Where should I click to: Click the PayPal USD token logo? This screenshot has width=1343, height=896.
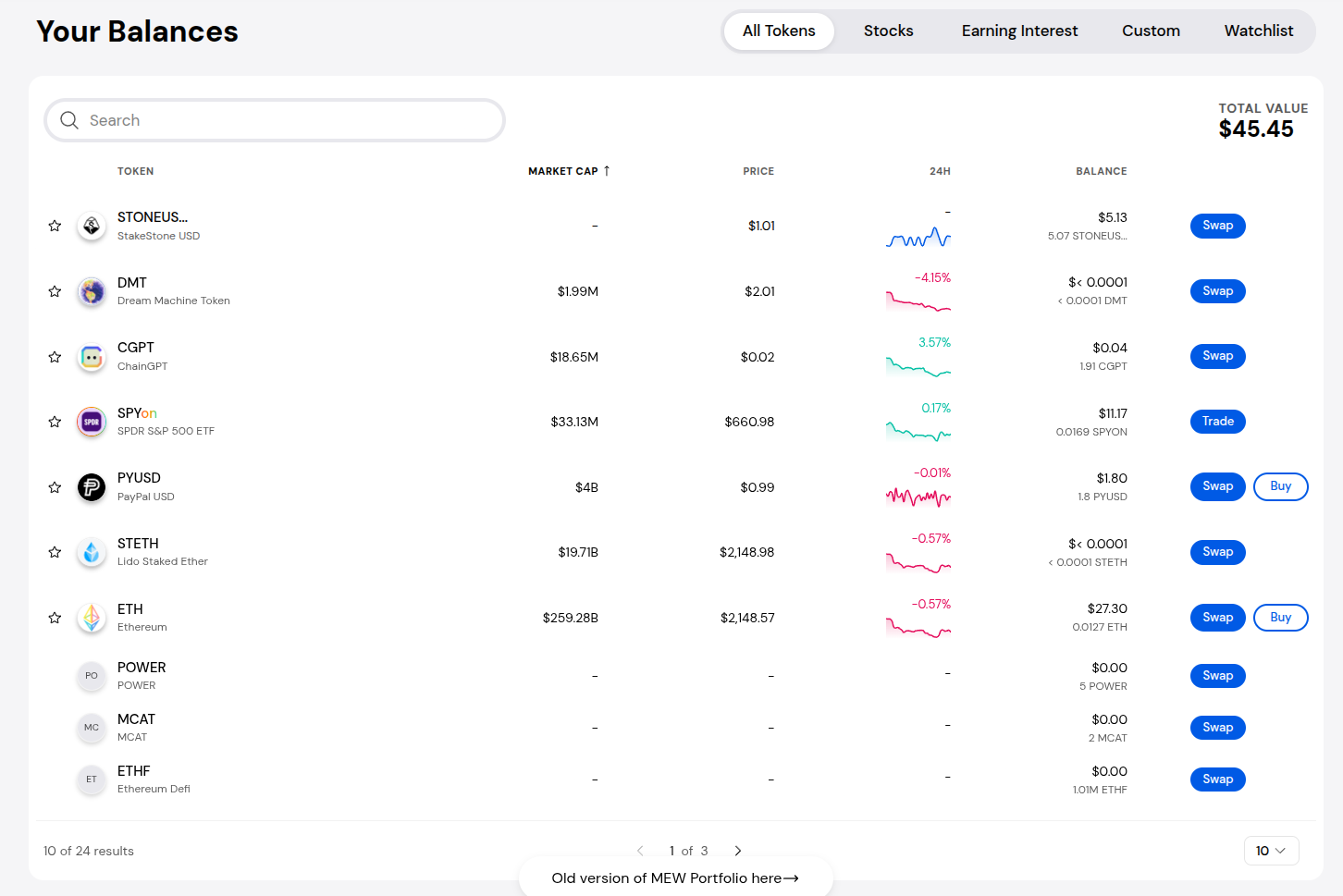click(x=92, y=487)
